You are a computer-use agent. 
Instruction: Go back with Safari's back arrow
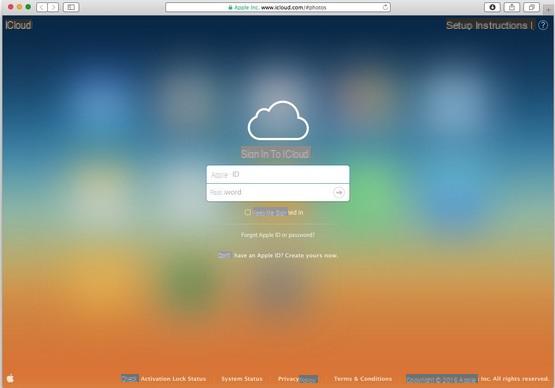tap(42, 7)
